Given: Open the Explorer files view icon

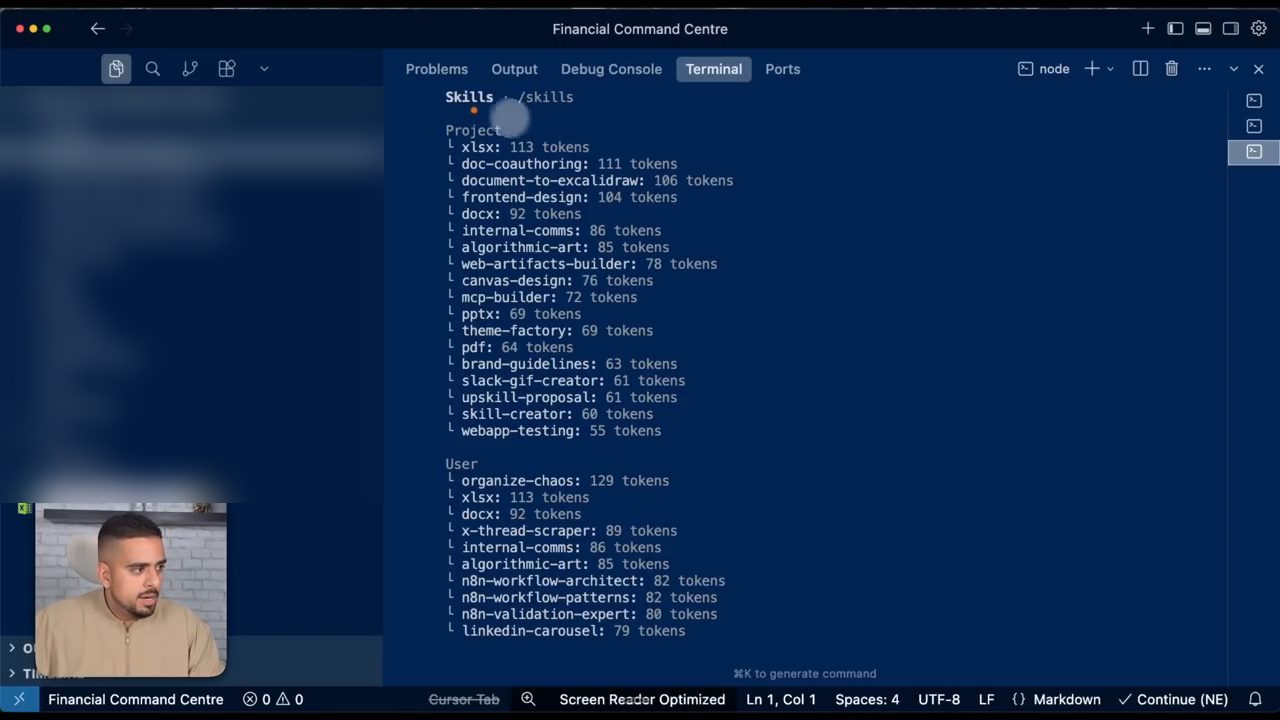Looking at the screenshot, I should [116, 69].
